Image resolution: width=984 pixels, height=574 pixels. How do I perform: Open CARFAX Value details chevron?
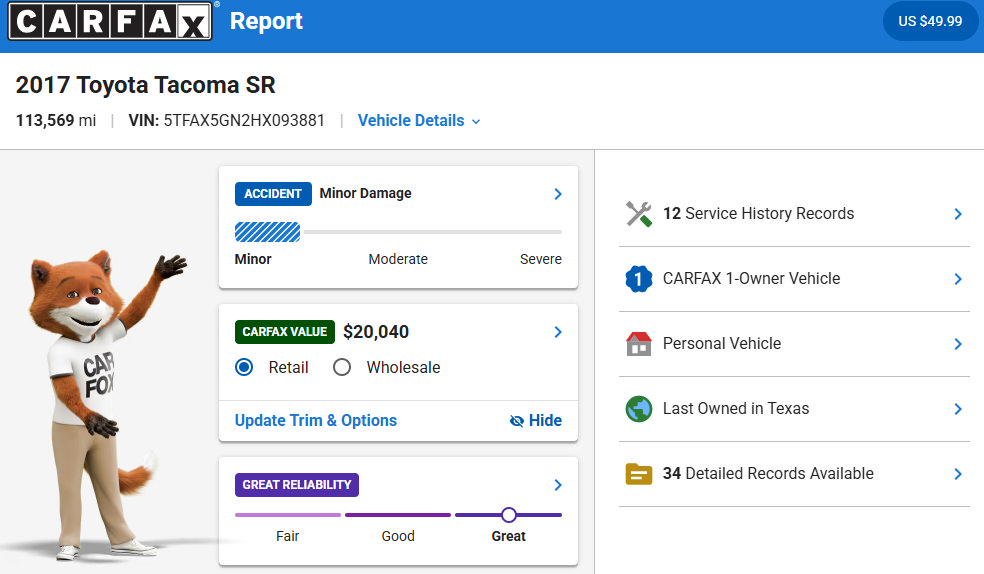pos(558,332)
